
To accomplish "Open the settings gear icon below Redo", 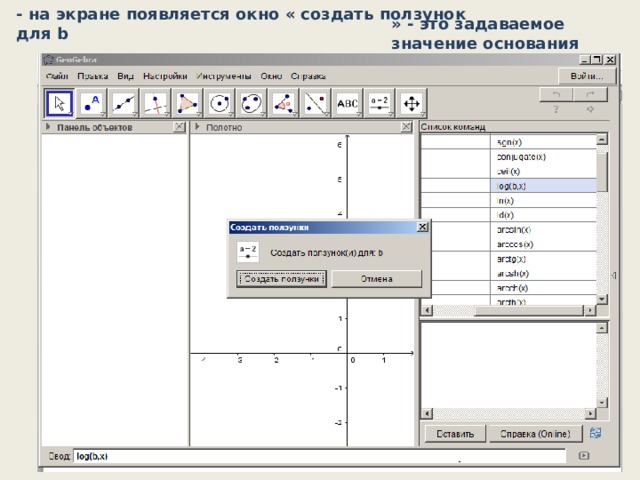I will (x=590, y=109).
